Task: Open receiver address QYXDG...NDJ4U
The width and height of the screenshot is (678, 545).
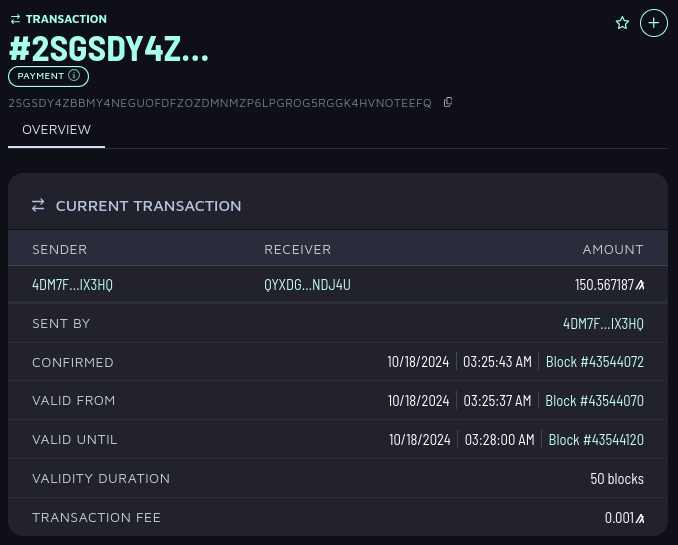Action: click(x=307, y=285)
